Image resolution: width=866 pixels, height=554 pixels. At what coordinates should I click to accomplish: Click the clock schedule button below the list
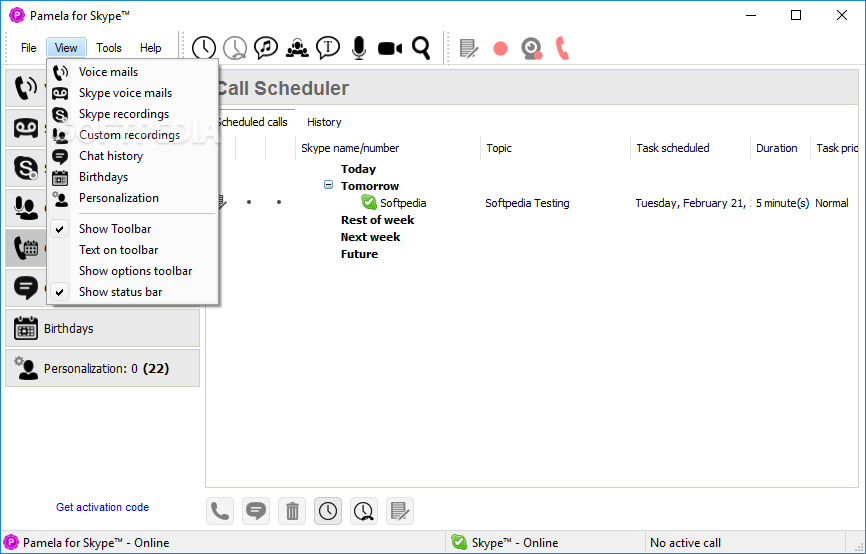coord(328,511)
